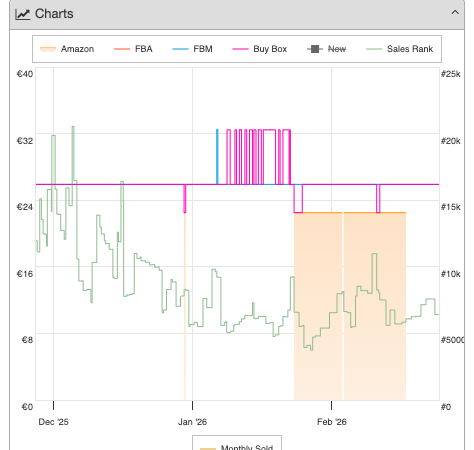Click the #15k rank axis label
Image resolution: width=474 pixels, height=450 pixels.
point(451,207)
